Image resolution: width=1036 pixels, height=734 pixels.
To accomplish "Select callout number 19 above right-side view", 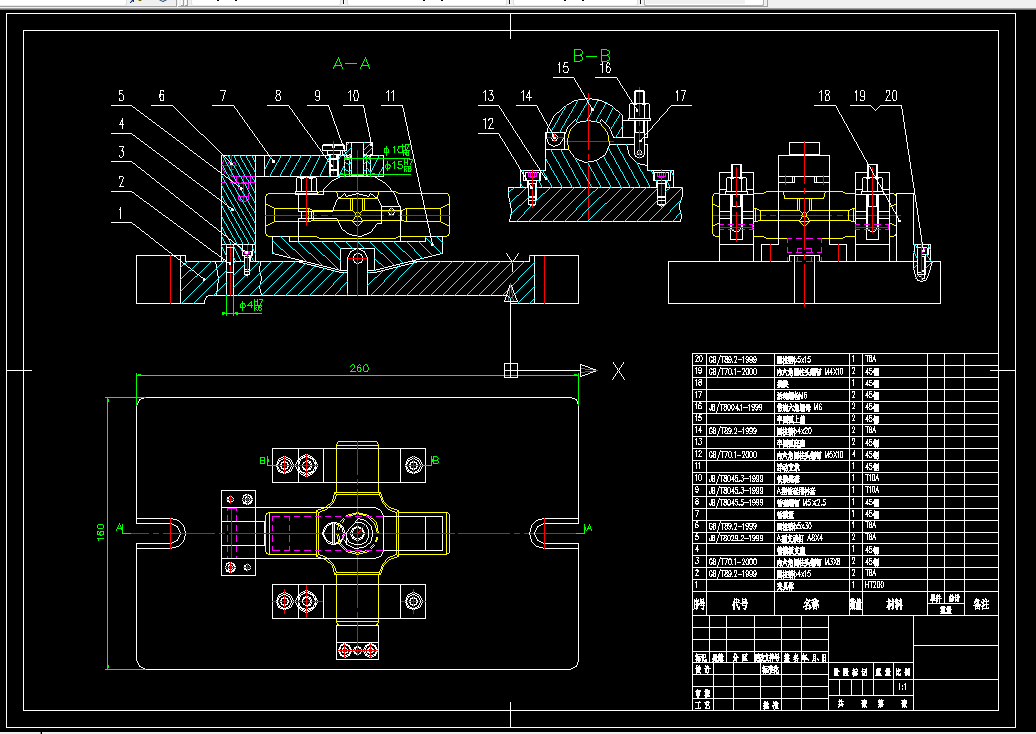I will 860,96.
